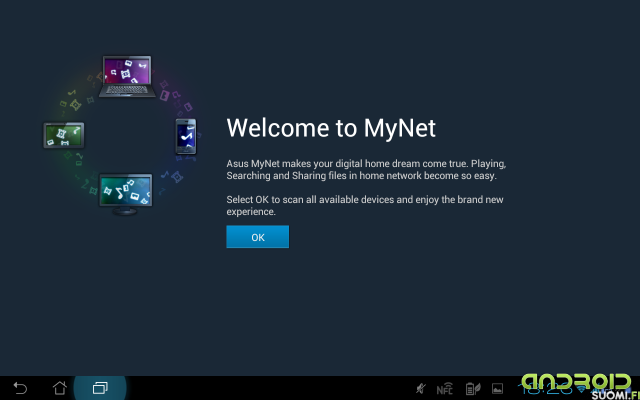This screenshot has width=640, height=400.
Task: Click the smartphone illustration in circle
Action: click(186, 137)
